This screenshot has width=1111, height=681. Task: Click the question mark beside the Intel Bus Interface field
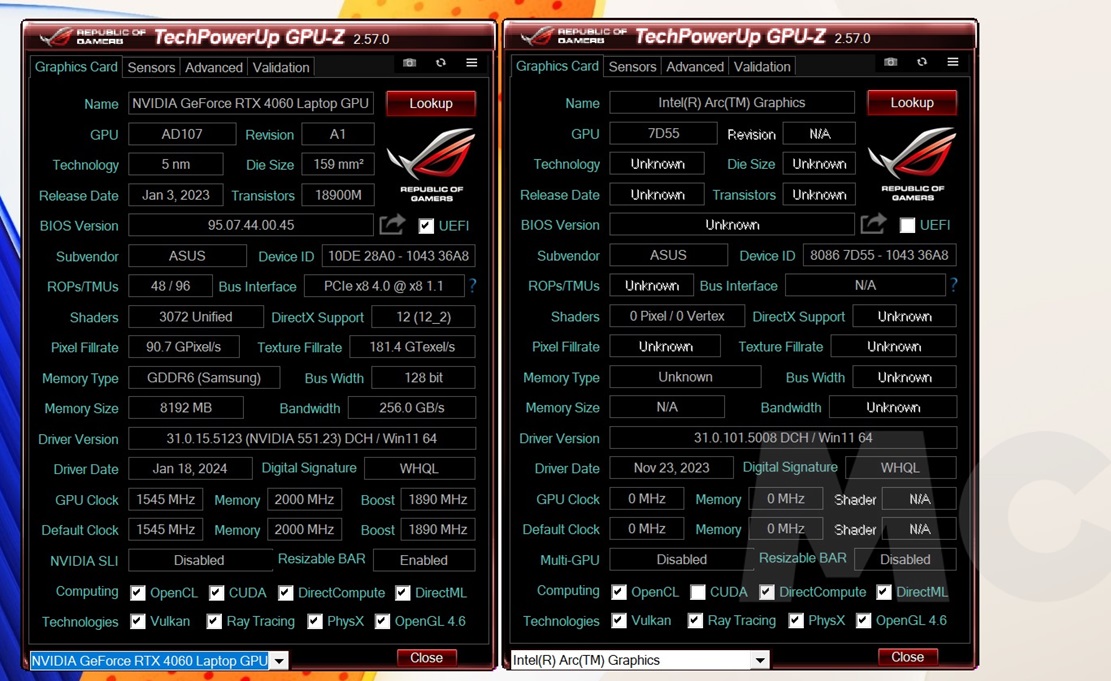click(x=953, y=285)
